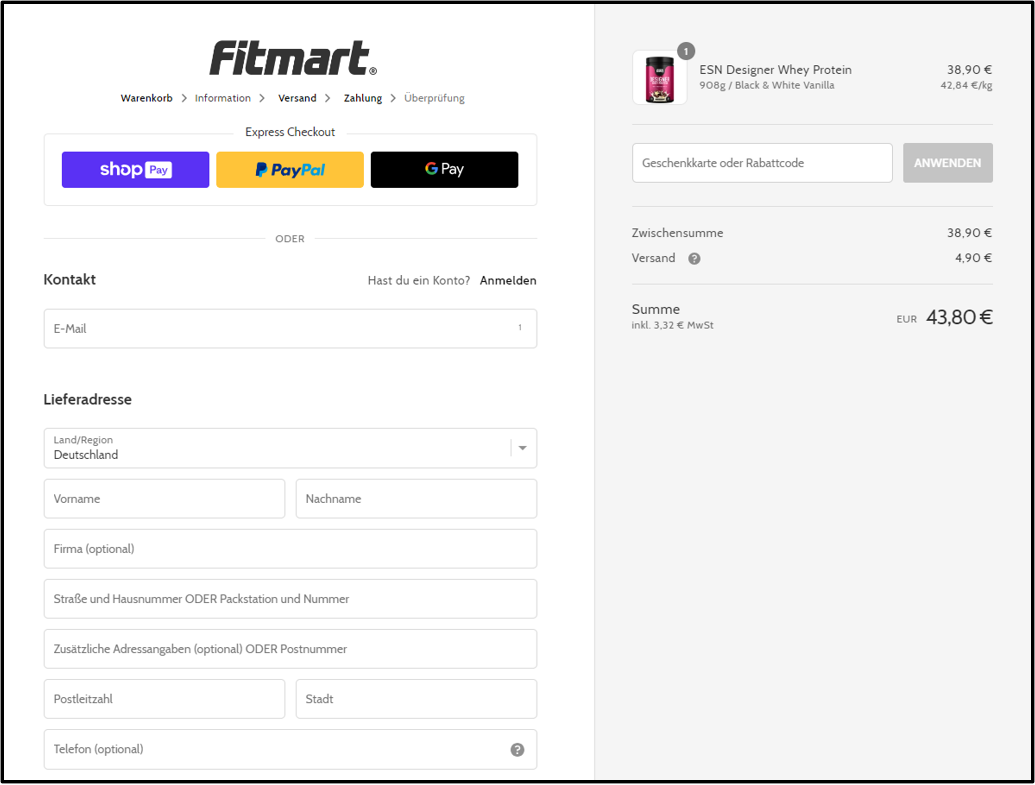
Task: Focus the Vorname field
Action: (164, 498)
